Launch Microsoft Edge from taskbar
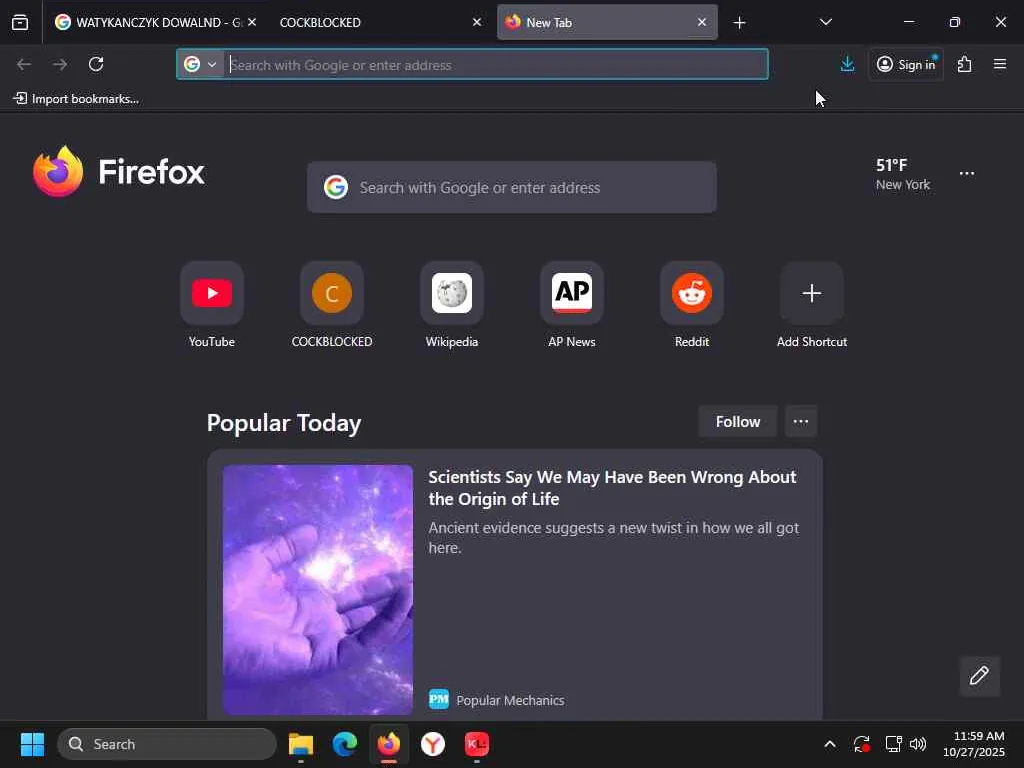The image size is (1024, 768). 345,744
